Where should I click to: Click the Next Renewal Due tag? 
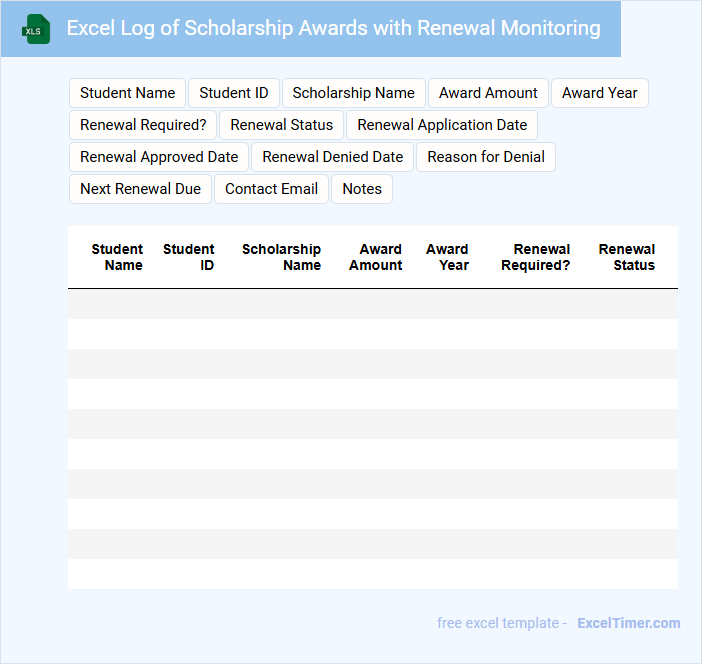click(x=140, y=189)
